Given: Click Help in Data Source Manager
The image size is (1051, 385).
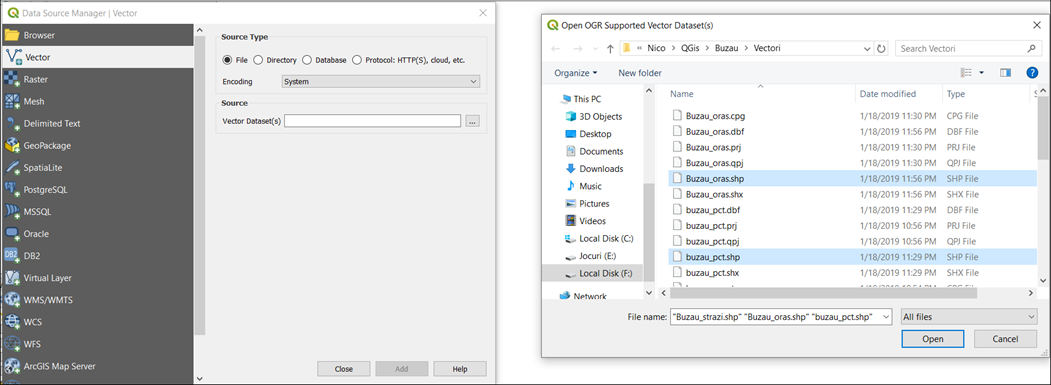Looking at the screenshot, I should (460, 369).
